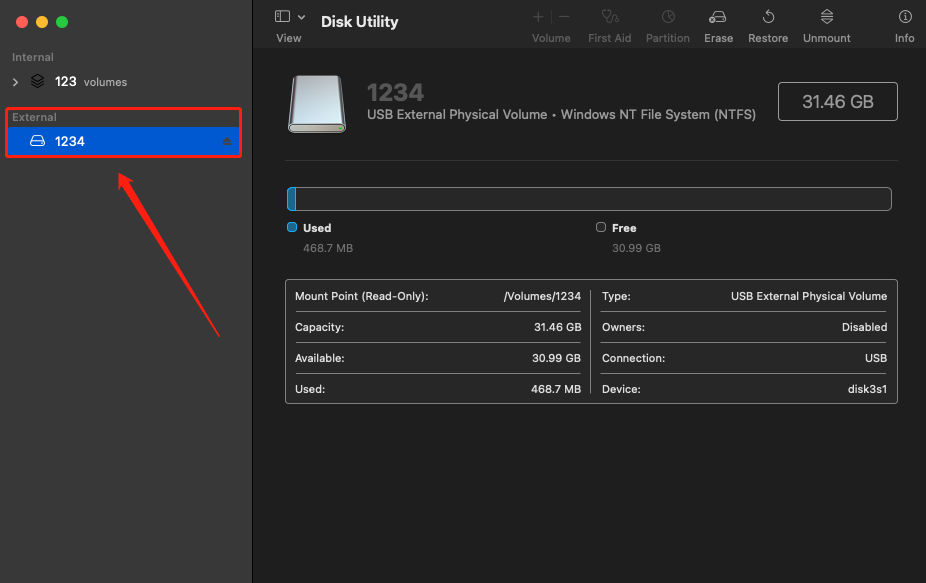
Task: Click the Partition pie icon
Action: pos(668,17)
